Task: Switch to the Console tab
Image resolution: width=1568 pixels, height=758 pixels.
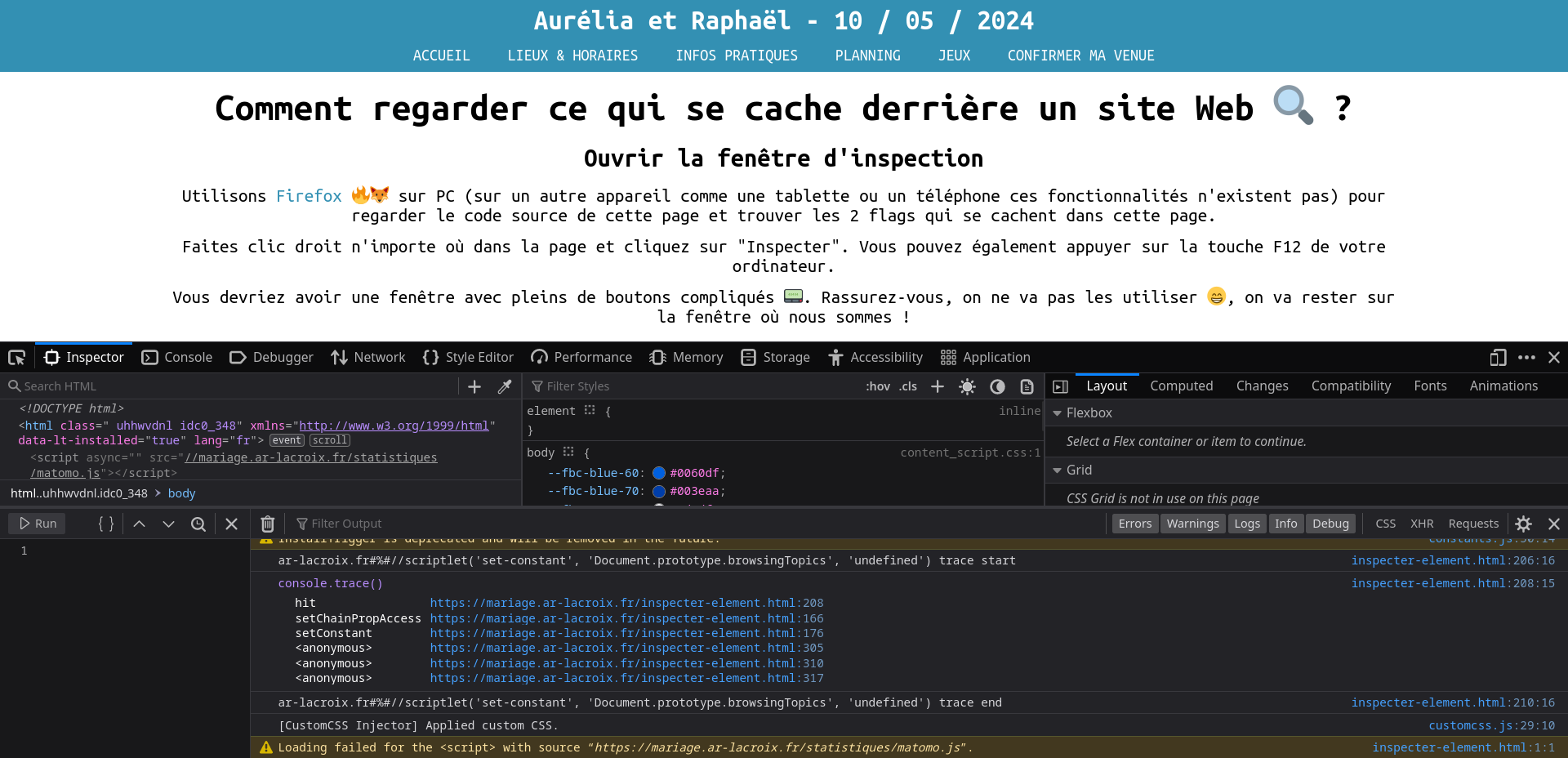Action: [177, 357]
